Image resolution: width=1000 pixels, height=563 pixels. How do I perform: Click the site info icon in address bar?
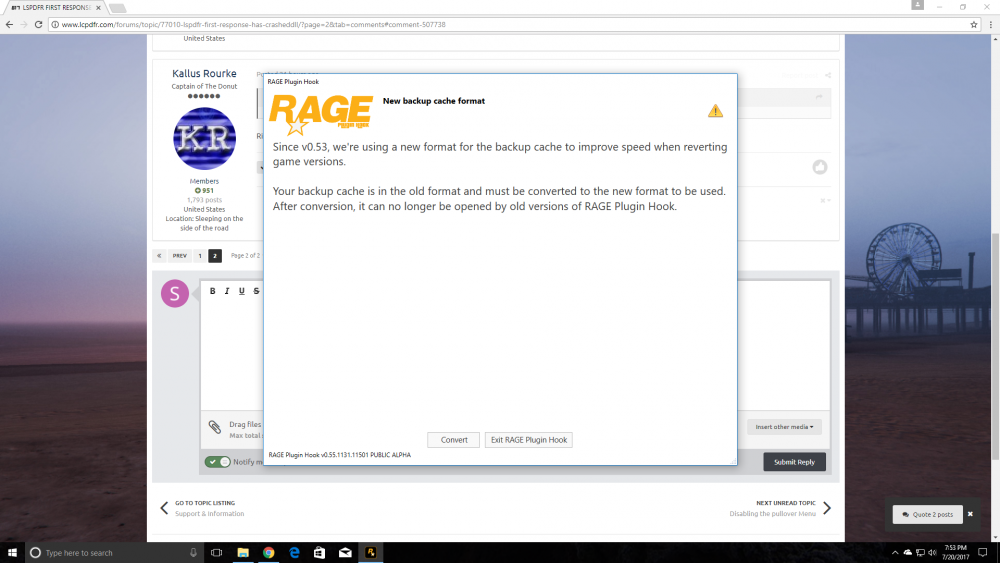click(x=55, y=24)
